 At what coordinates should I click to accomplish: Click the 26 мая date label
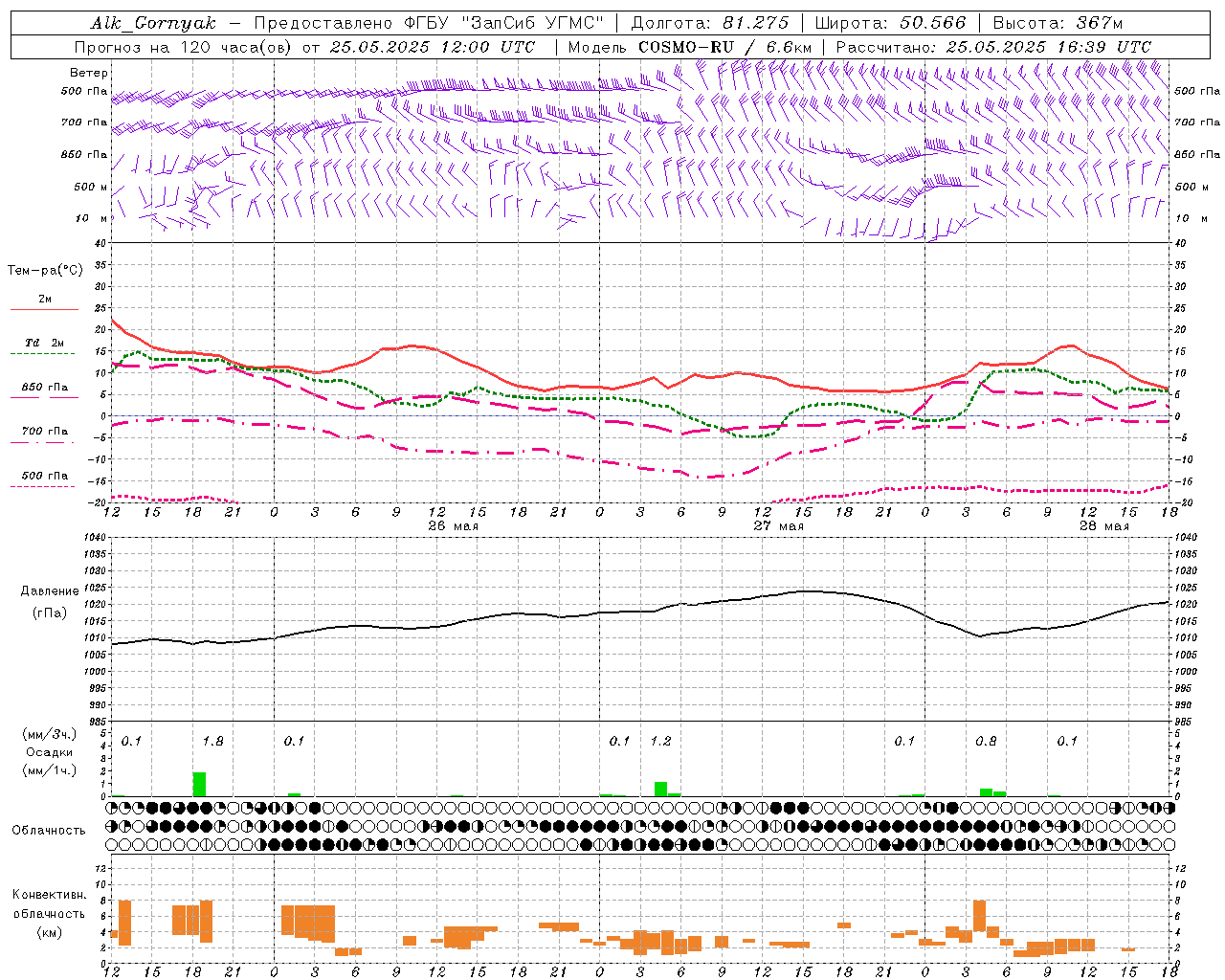[453, 525]
